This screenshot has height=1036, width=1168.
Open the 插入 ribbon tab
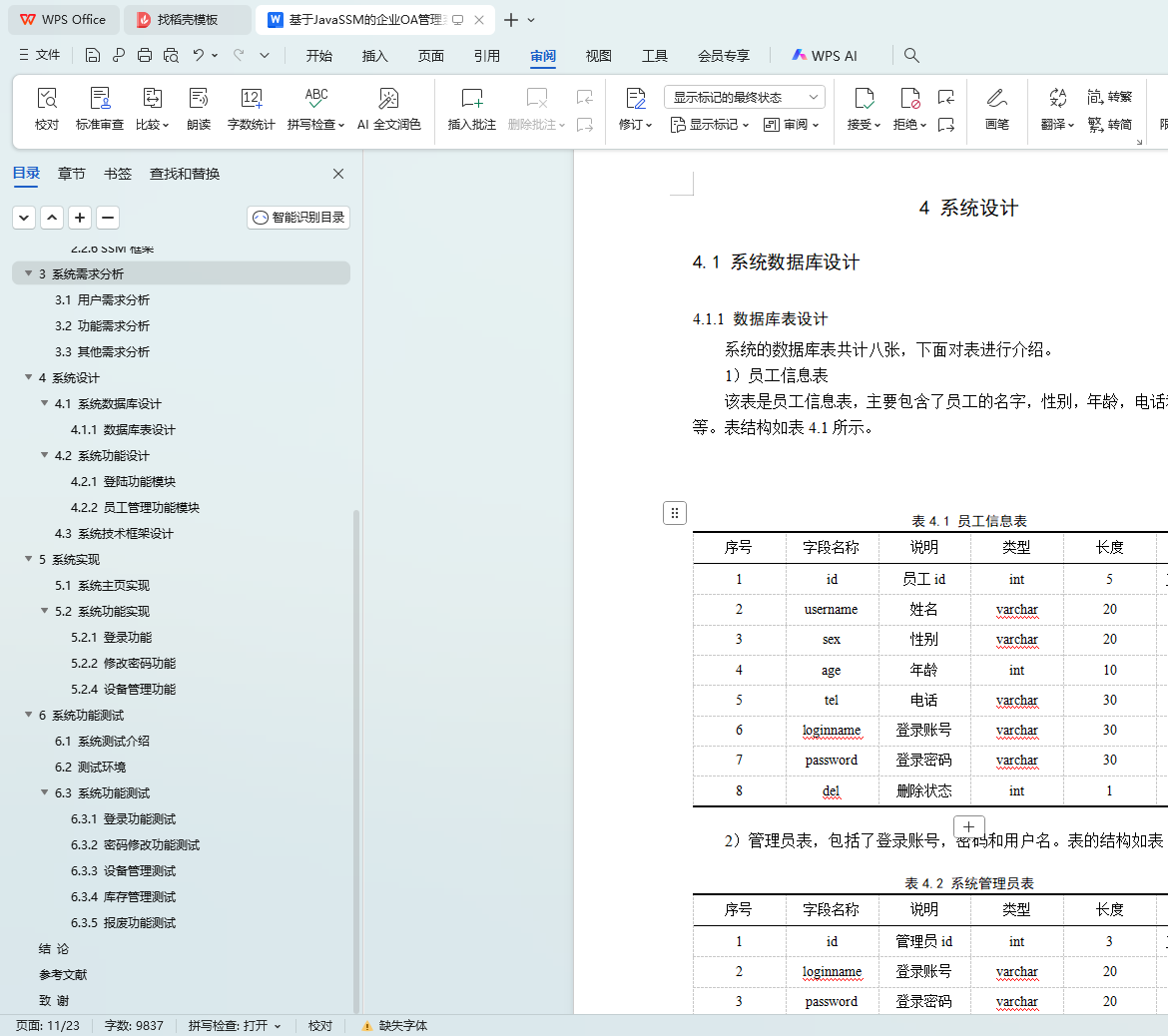tap(374, 56)
